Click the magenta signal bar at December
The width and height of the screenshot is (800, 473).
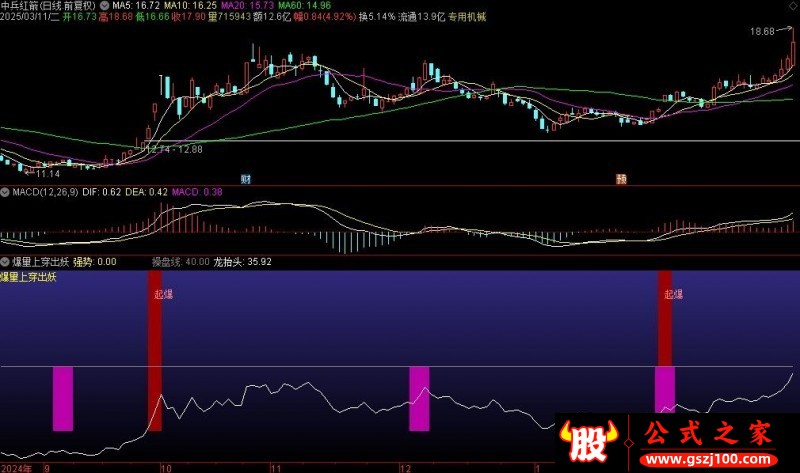[x=419, y=399]
